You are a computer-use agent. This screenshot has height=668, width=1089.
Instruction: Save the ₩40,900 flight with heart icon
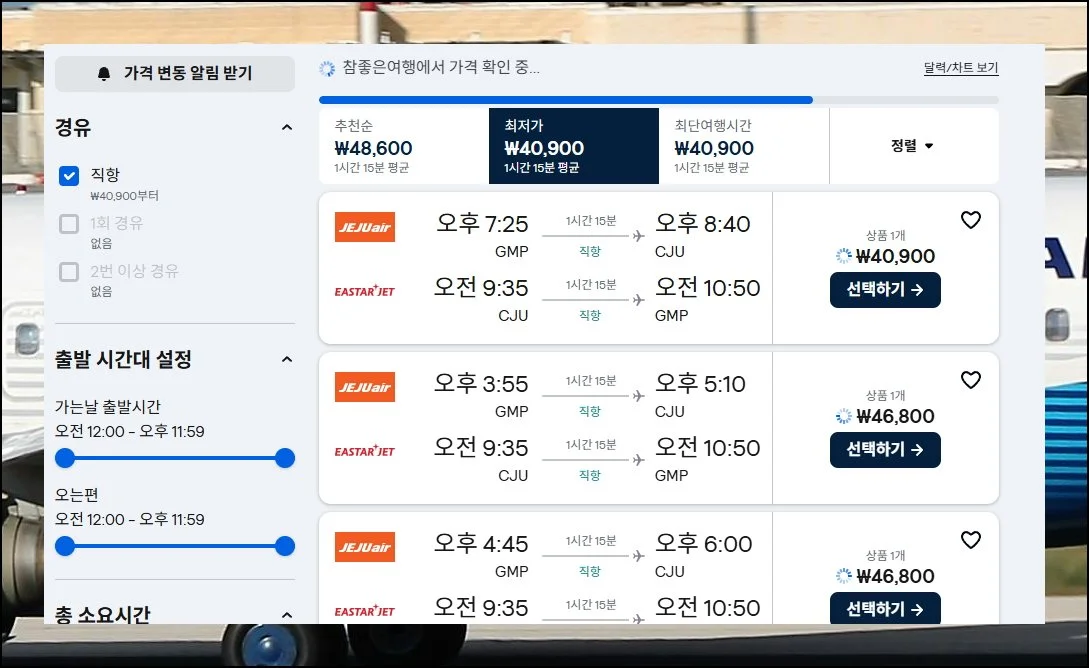(970, 220)
